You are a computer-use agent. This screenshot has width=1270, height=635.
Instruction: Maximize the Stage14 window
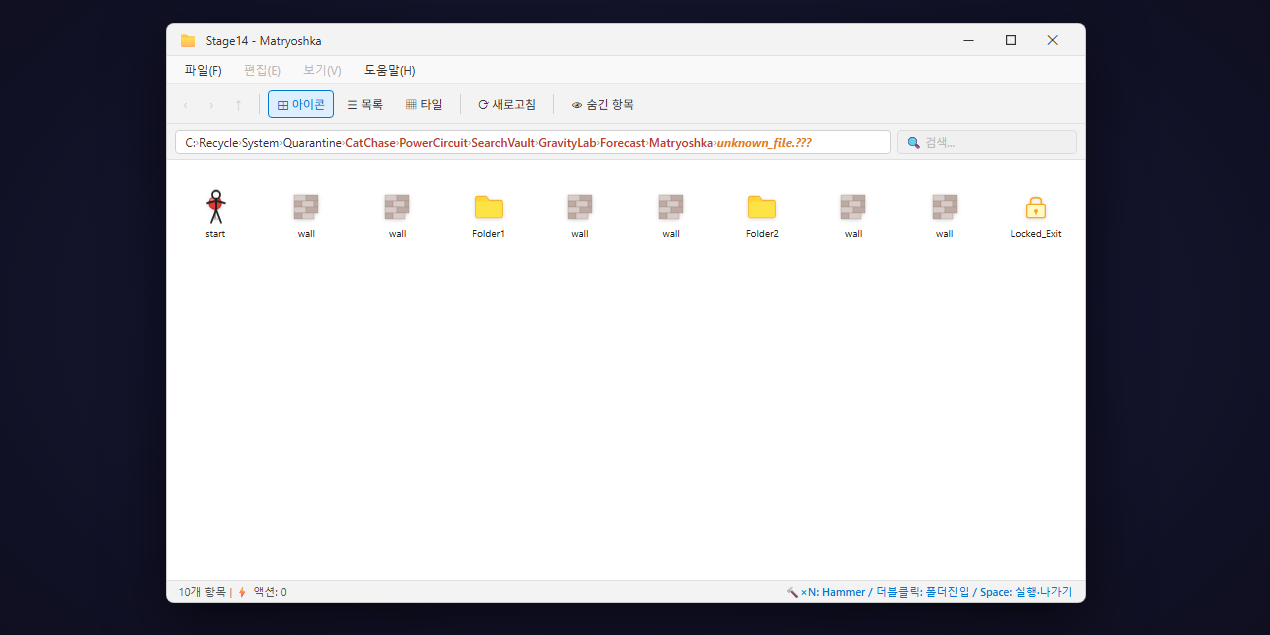click(1011, 40)
